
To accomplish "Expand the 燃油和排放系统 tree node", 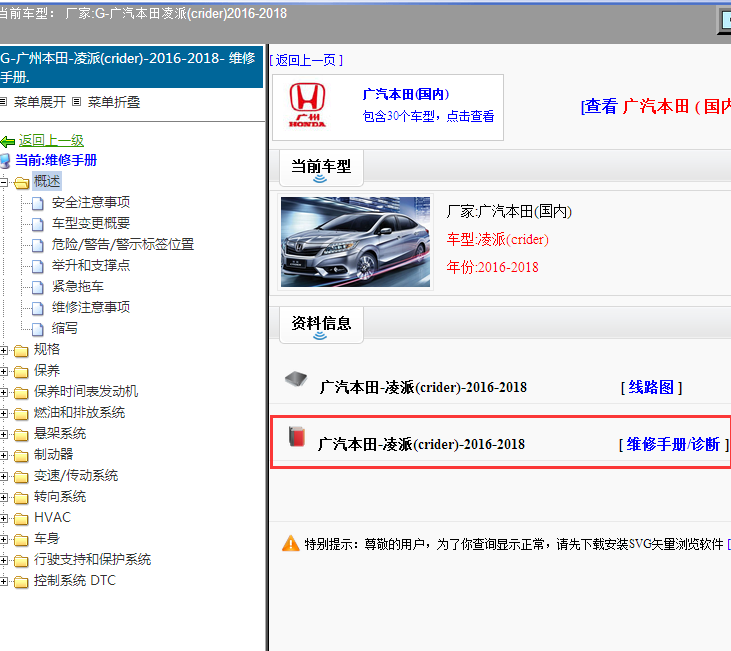I will pyautogui.click(x=3, y=414).
